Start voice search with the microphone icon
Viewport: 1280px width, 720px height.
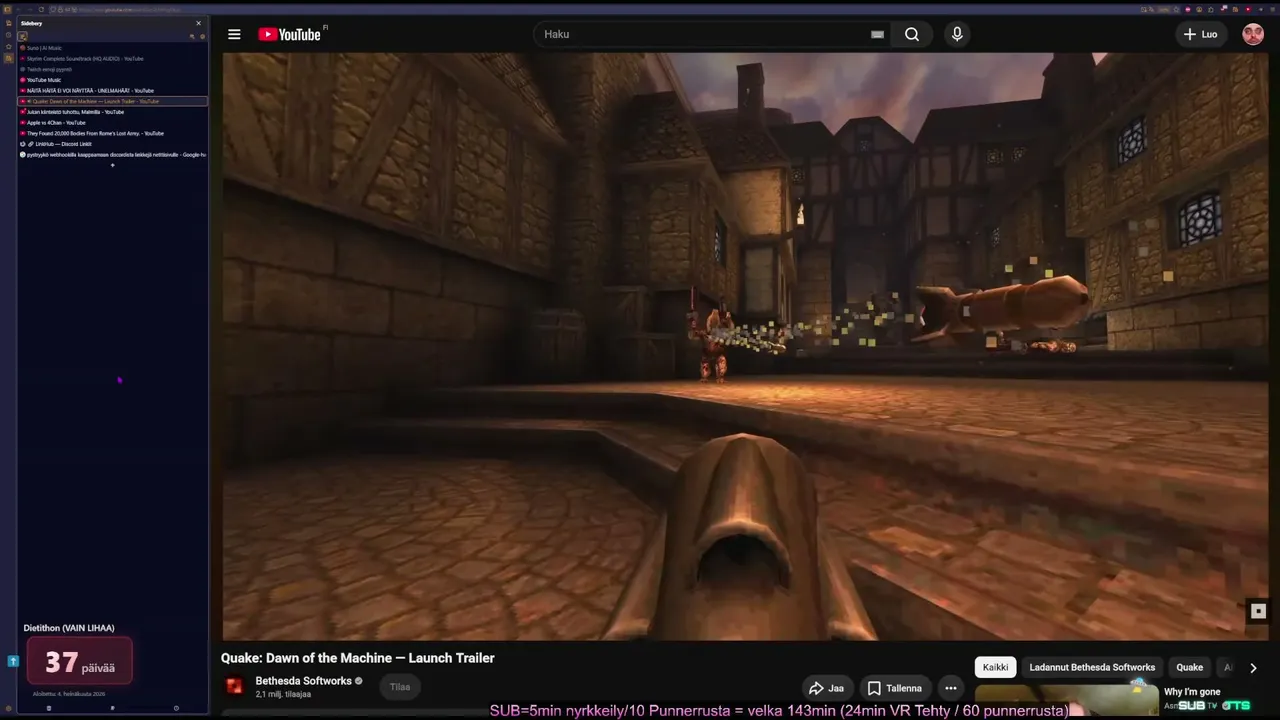click(957, 34)
